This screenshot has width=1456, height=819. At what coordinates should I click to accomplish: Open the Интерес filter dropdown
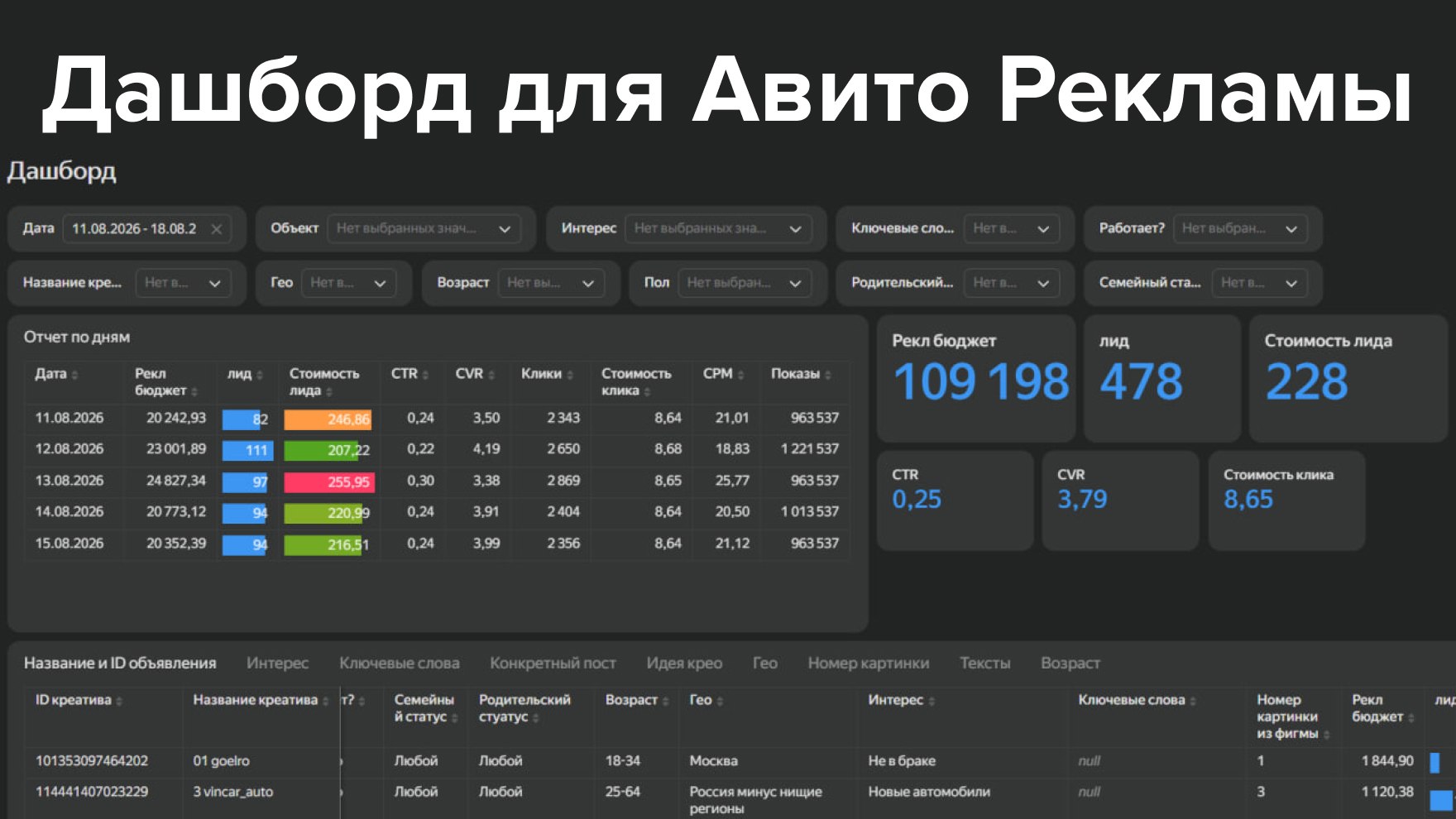718,228
